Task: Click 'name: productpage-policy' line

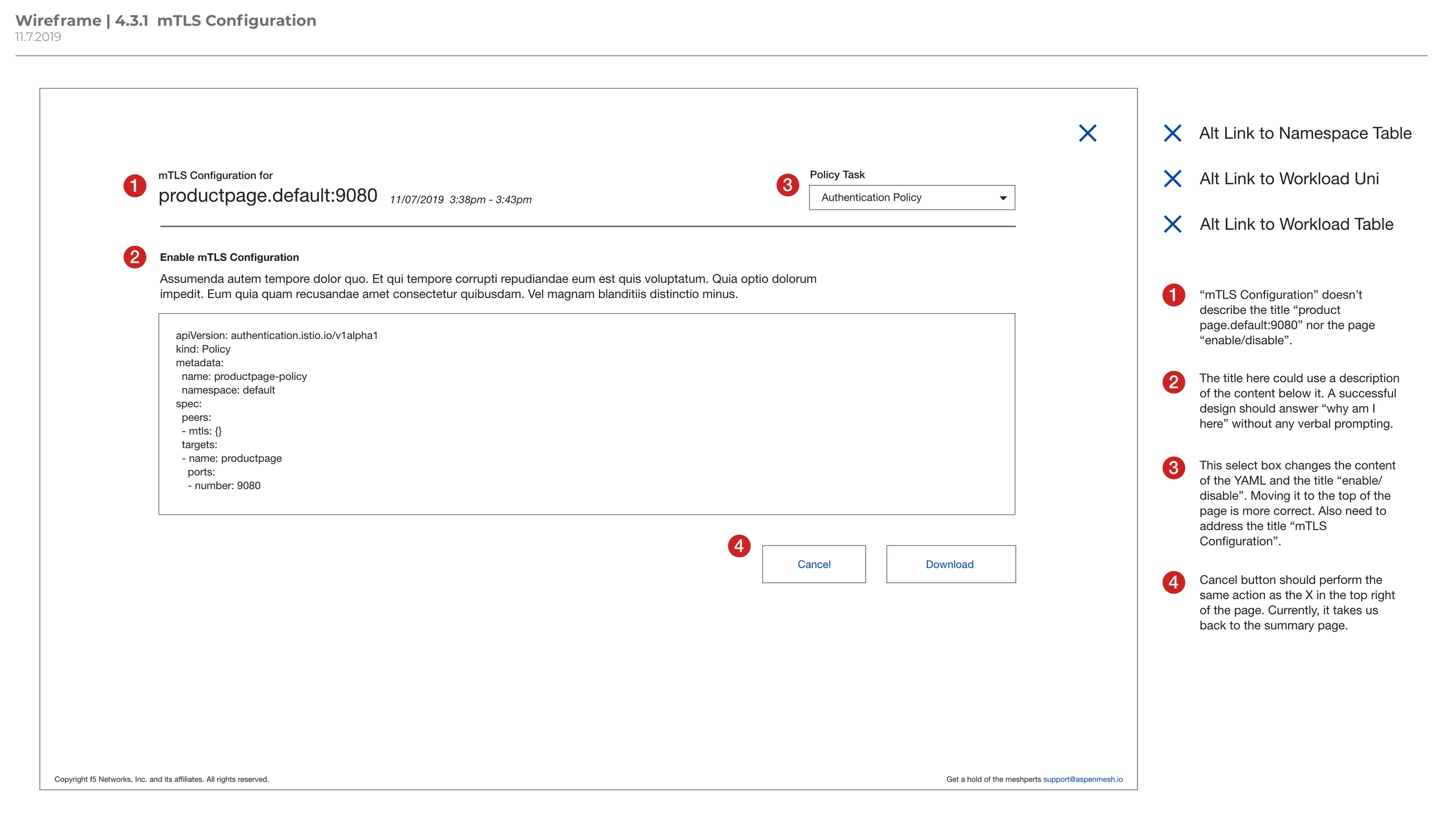Action: click(x=244, y=377)
